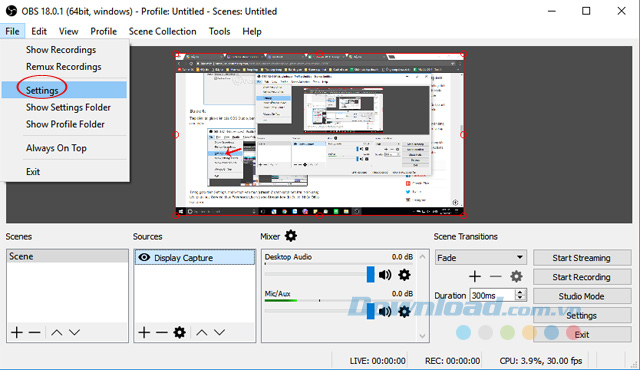Open the Fade transition dropdown

480,257
